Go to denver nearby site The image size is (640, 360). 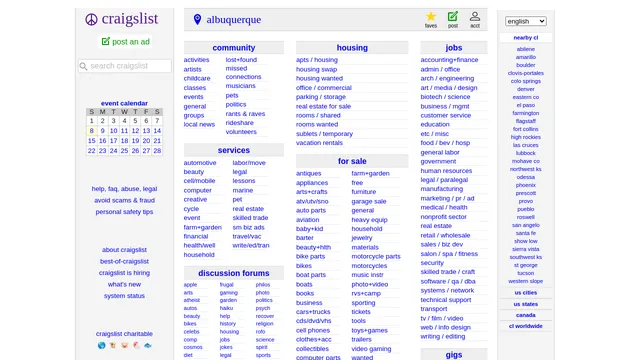[525, 89]
